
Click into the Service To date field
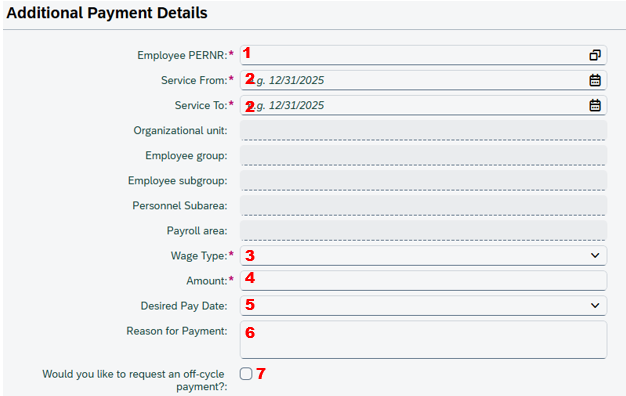point(423,105)
